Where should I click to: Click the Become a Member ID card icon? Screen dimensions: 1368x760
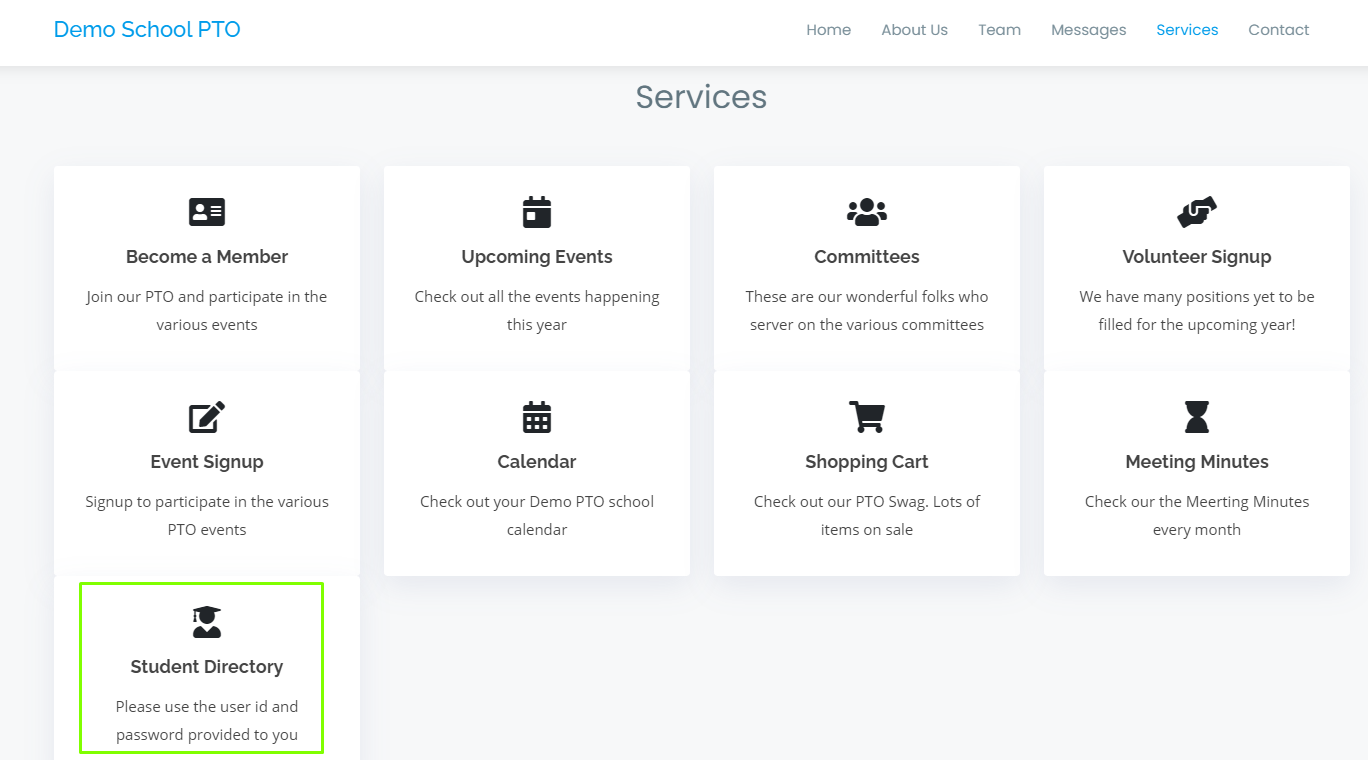pyautogui.click(x=207, y=211)
